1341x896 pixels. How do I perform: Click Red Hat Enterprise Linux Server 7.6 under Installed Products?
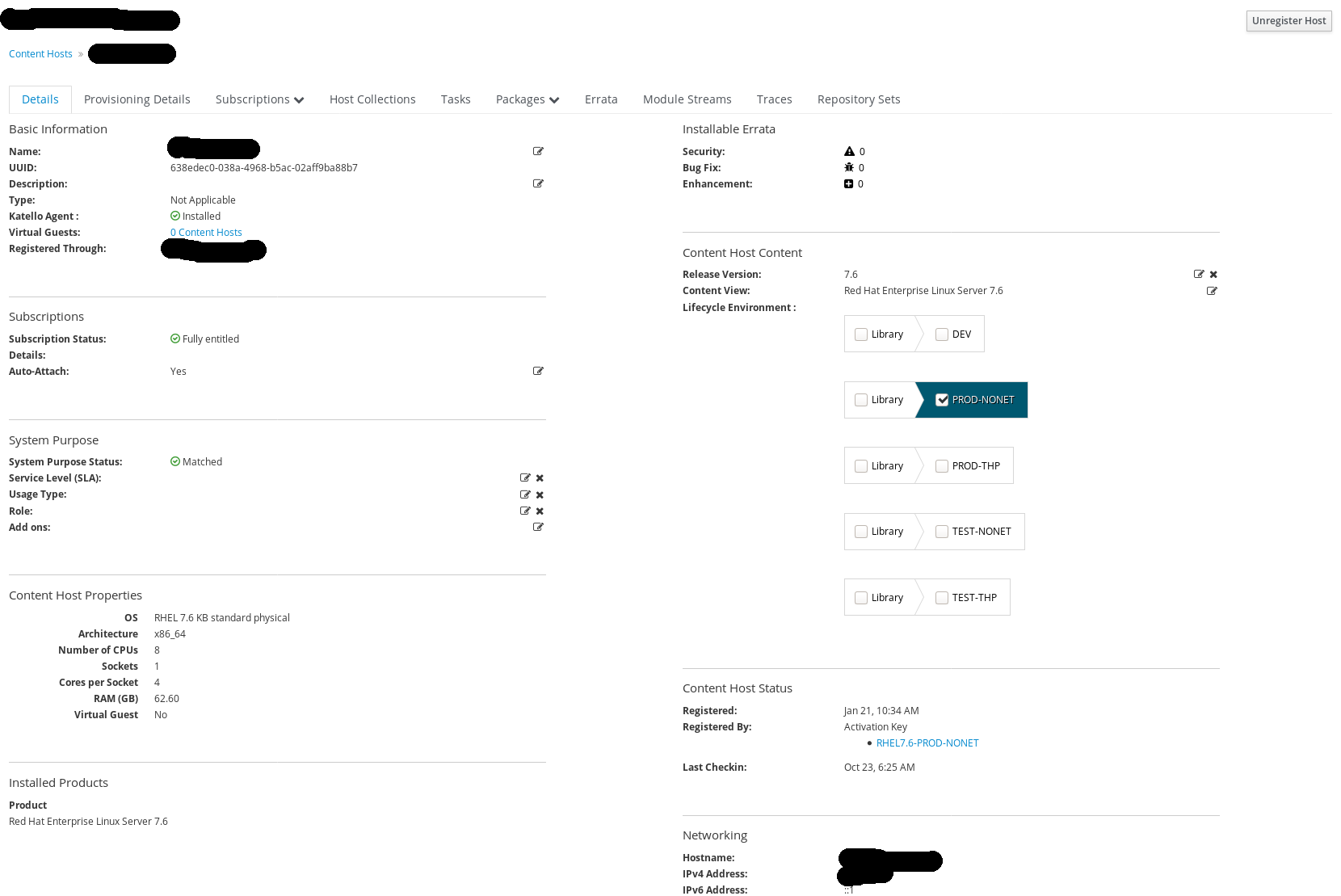coord(88,821)
